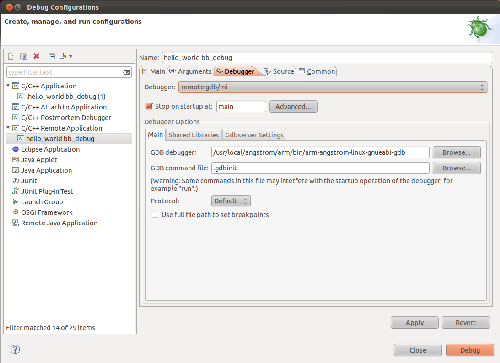Browse for GDB command file
Image resolution: width=500 pixels, height=363 pixels.
tap(457, 168)
